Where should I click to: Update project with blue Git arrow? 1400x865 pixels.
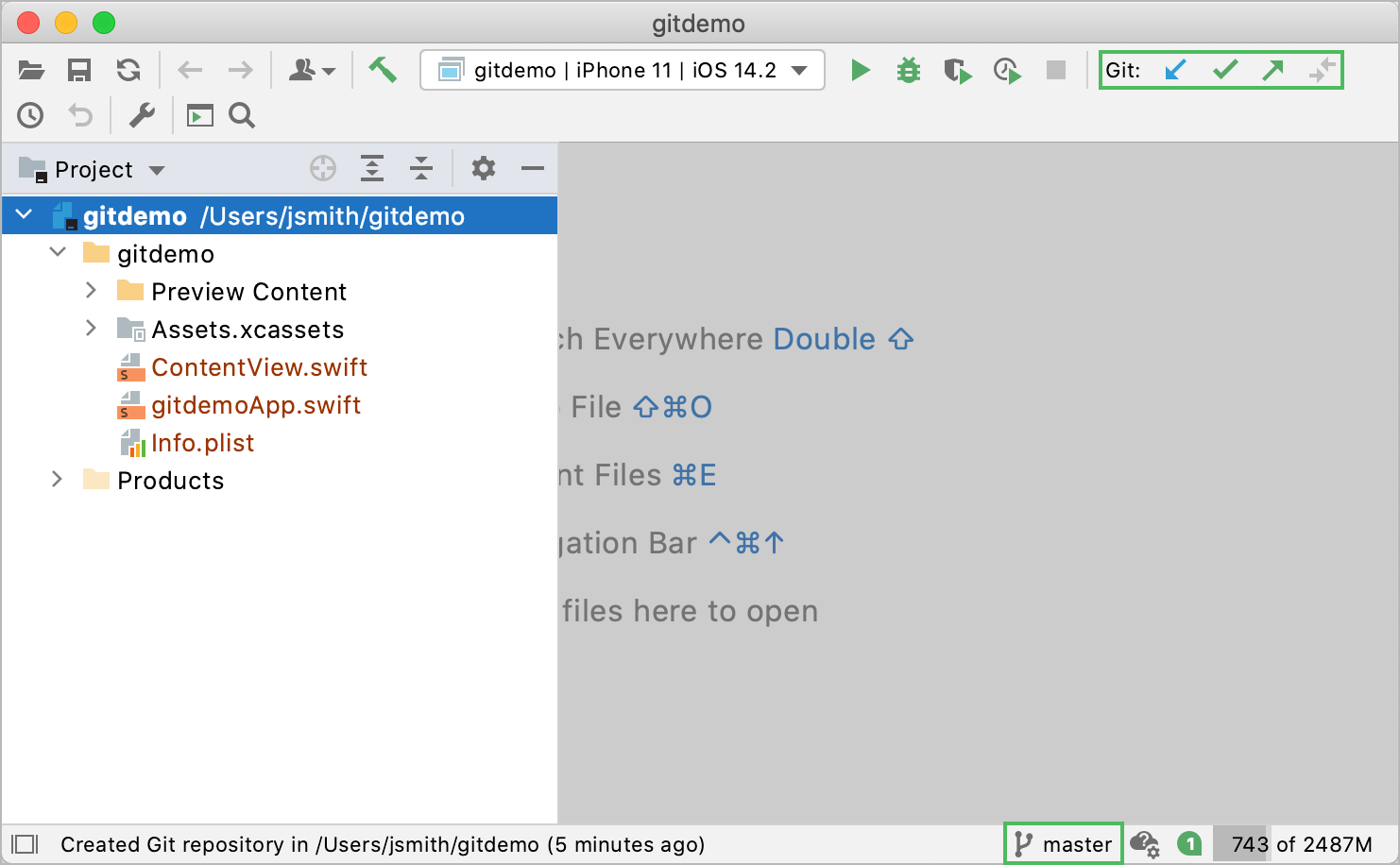point(1175,70)
